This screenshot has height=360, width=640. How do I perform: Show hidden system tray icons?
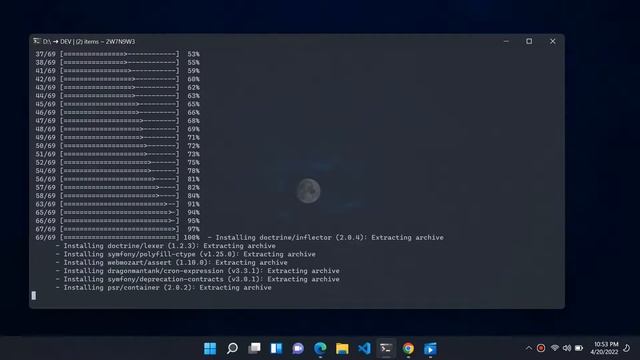click(529, 348)
